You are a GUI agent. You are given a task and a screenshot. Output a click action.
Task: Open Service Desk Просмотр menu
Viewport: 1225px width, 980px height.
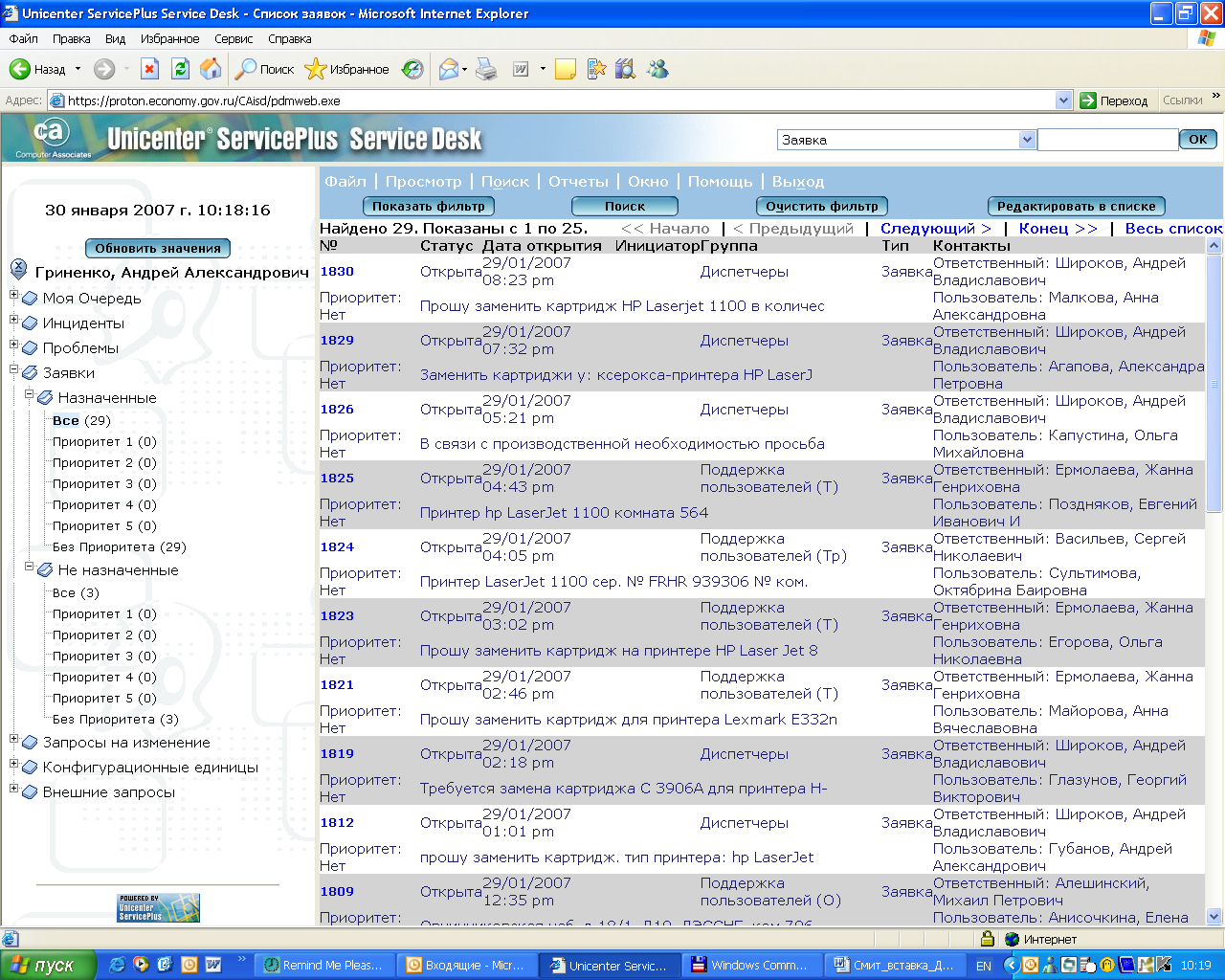click(423, 181)
